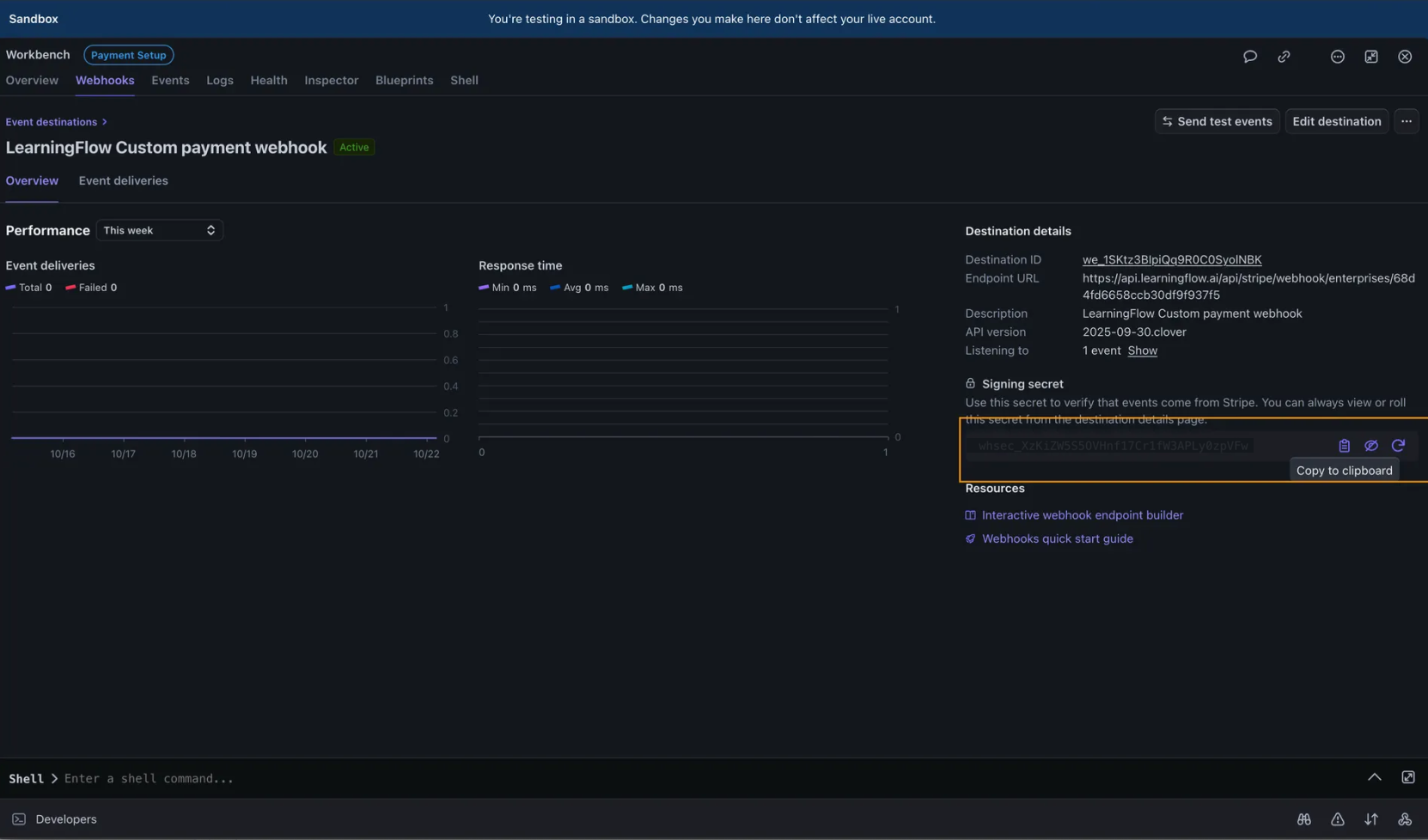View errors via the warning triangle icon
This screenshot has width=1428, height=840.
click(x=1338, y=819)
